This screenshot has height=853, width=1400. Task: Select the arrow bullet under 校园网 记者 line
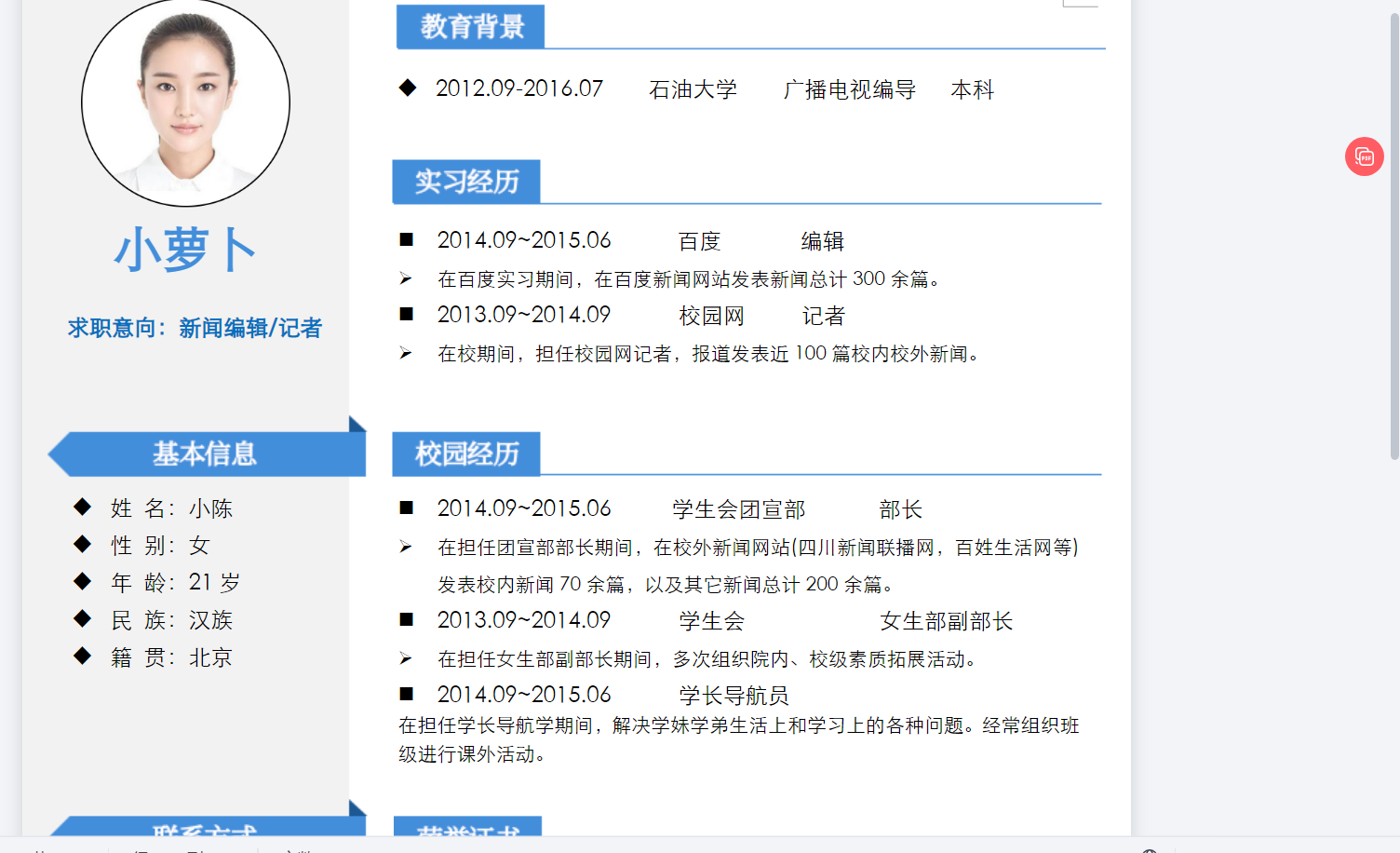click(x=404, y=352)
